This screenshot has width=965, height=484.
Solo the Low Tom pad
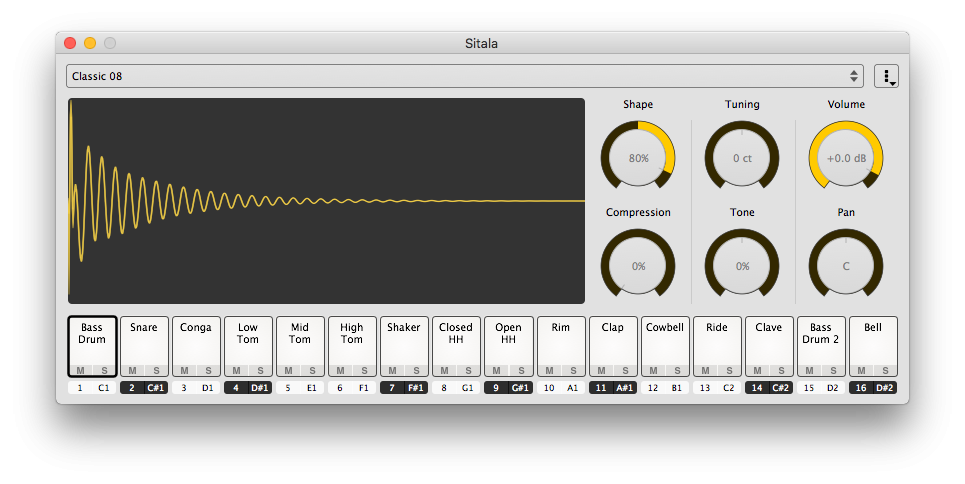(x=260, y=370)
